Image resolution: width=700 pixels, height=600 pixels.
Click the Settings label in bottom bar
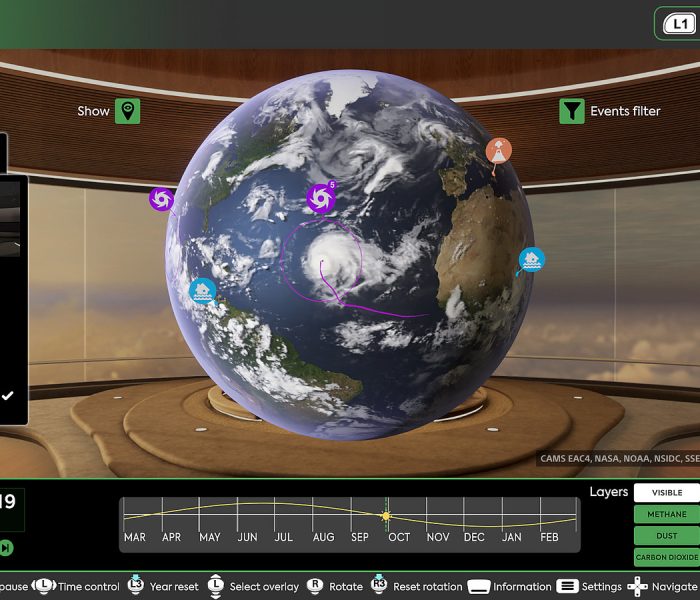coord(602,587)
